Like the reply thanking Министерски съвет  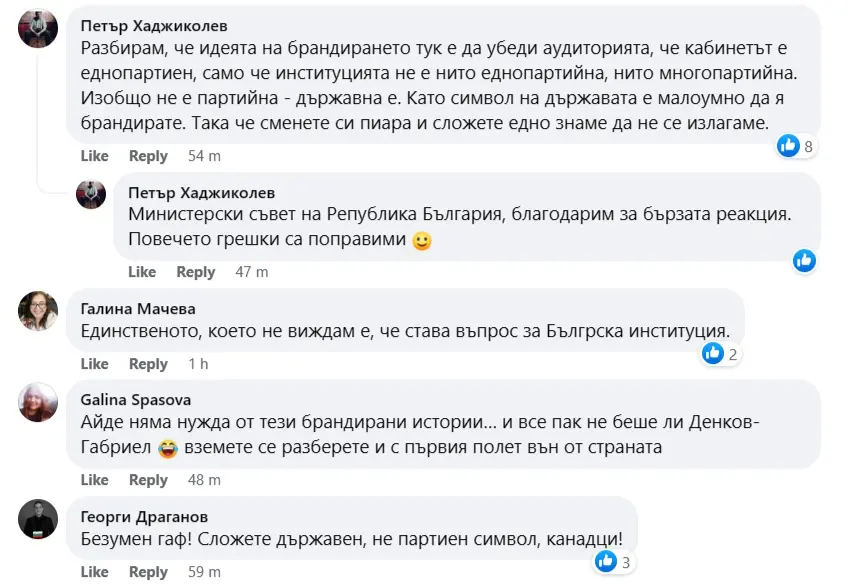[x=142, y=272]
